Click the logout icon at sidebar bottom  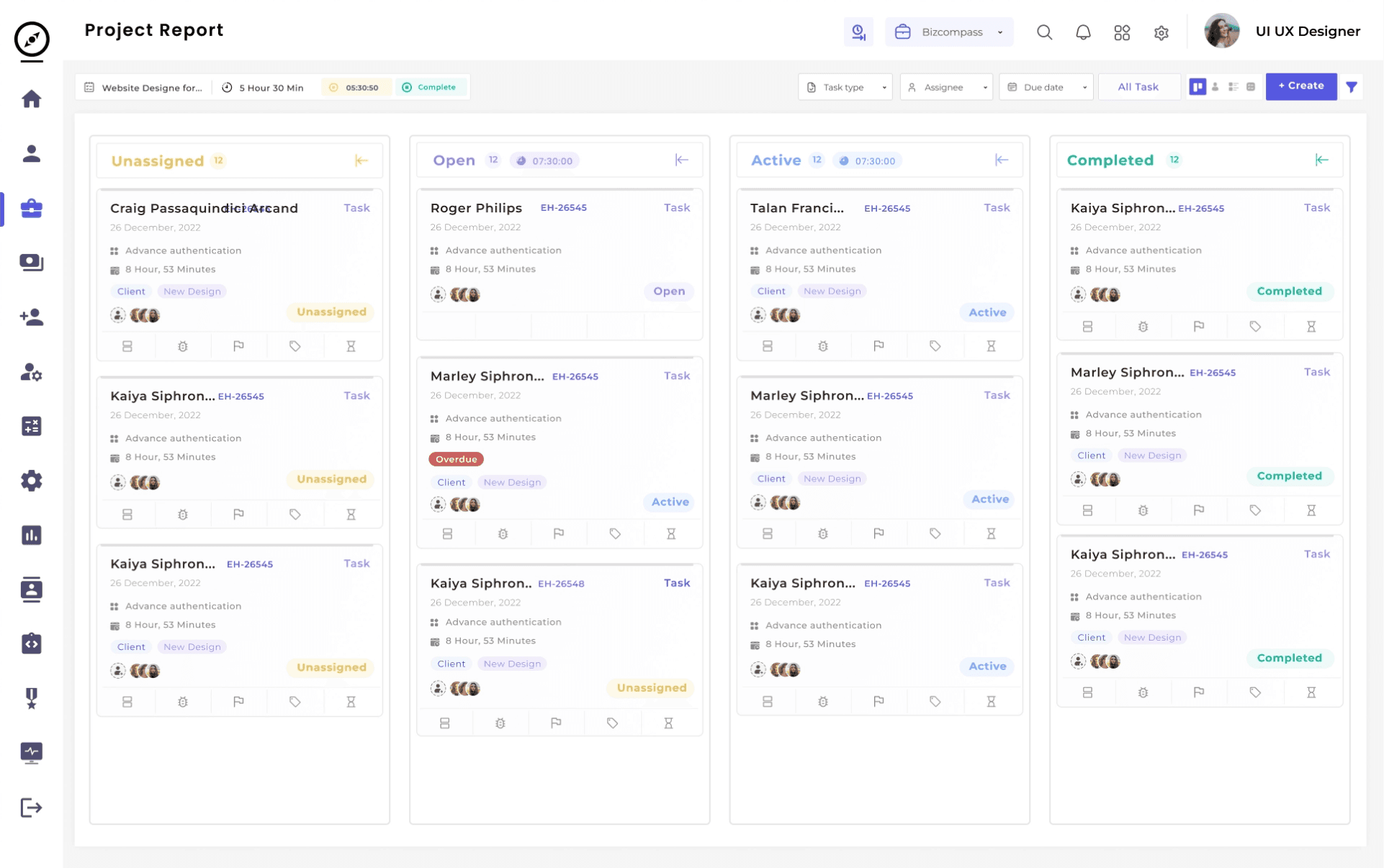[x=31, y=808]
